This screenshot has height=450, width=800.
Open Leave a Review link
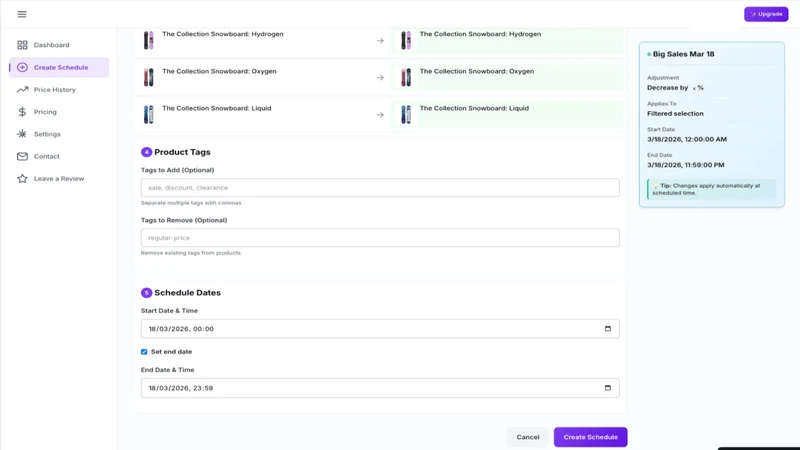tap(59, 179)
